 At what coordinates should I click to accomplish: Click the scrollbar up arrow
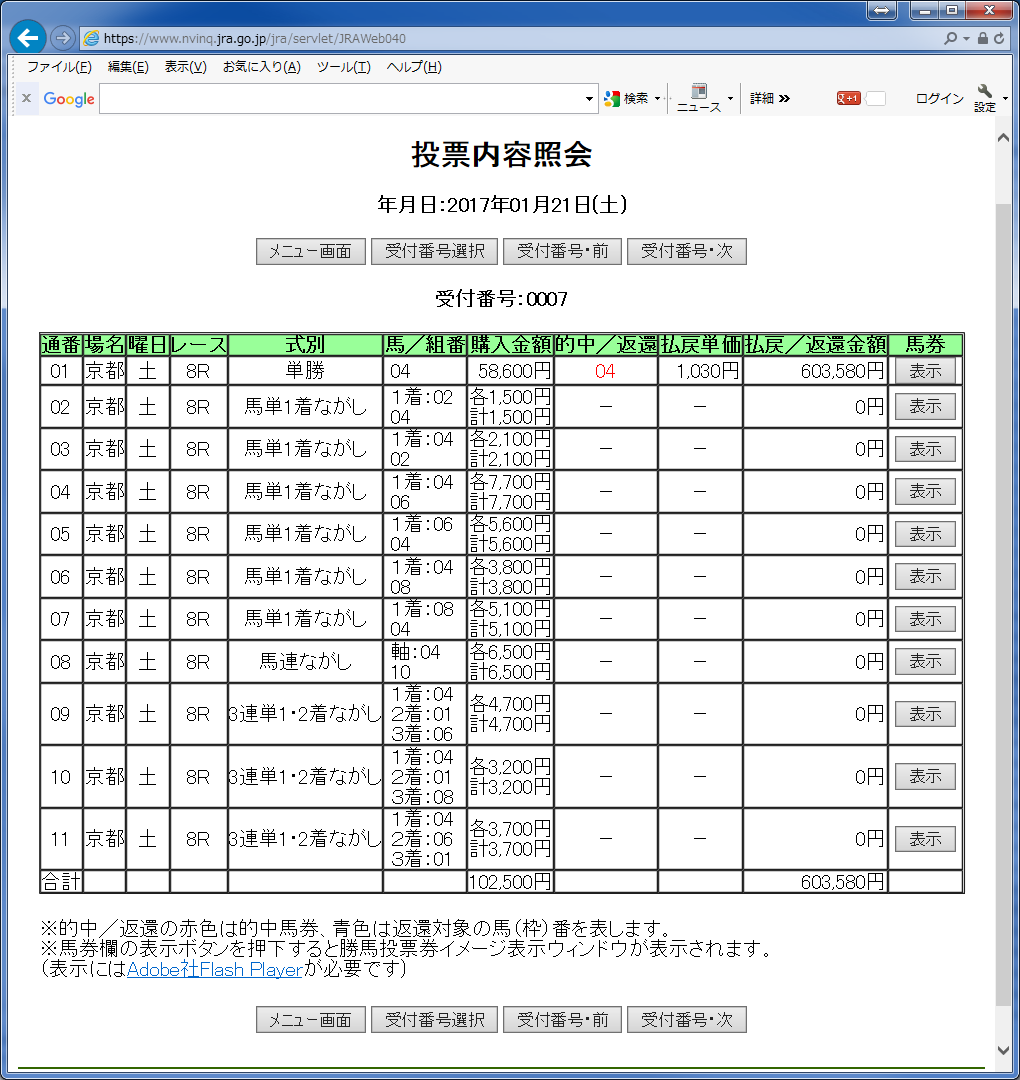click(1003, 138)
